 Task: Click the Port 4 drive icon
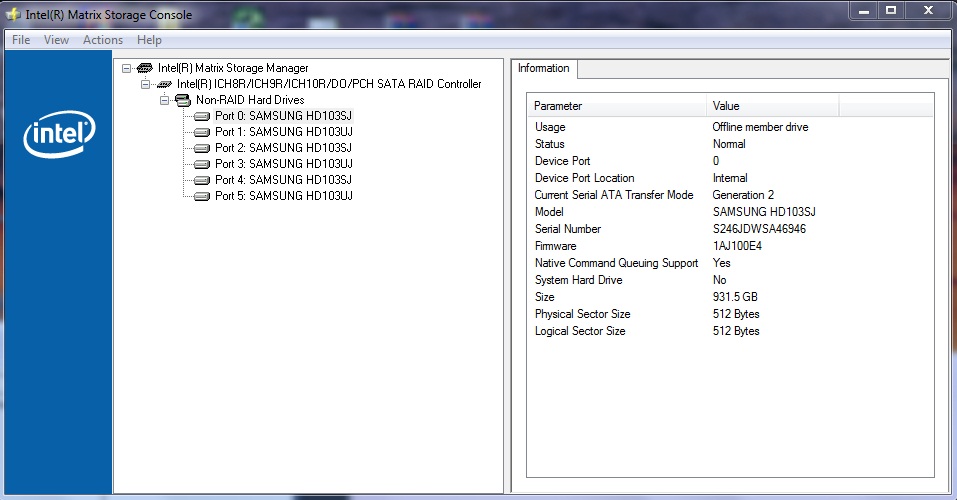201,180
